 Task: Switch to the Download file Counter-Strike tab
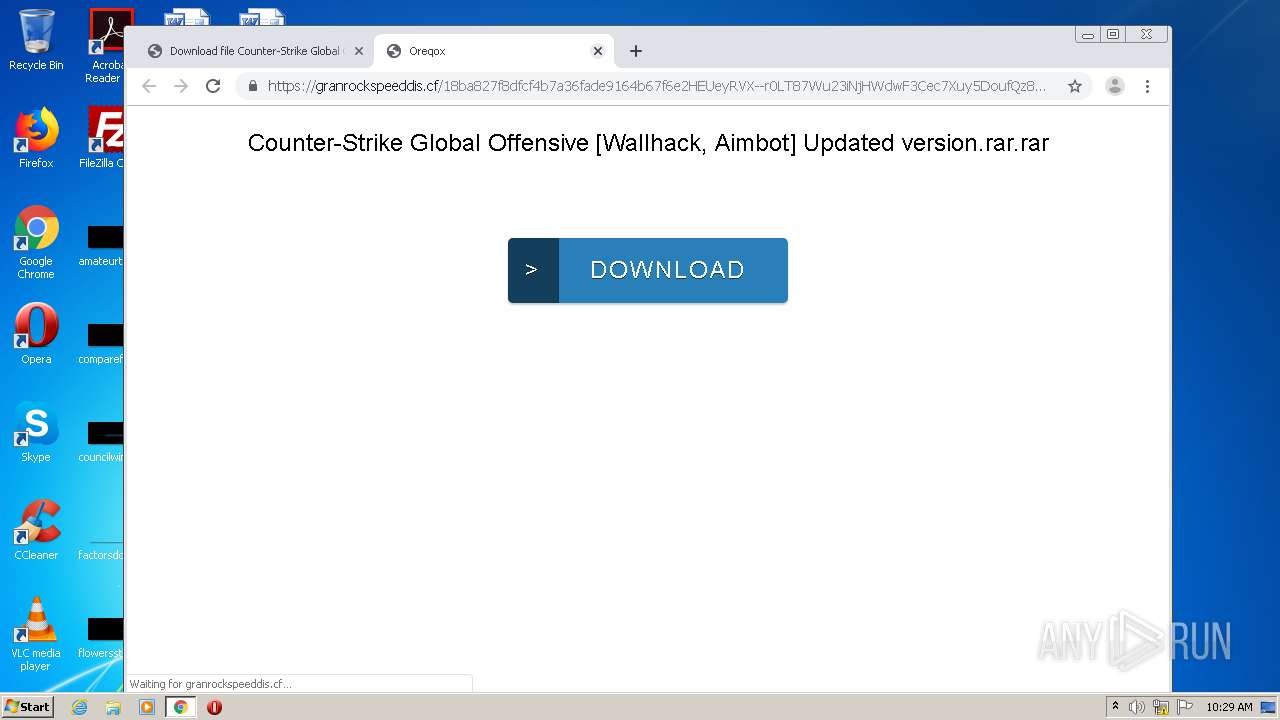(254, 51)
